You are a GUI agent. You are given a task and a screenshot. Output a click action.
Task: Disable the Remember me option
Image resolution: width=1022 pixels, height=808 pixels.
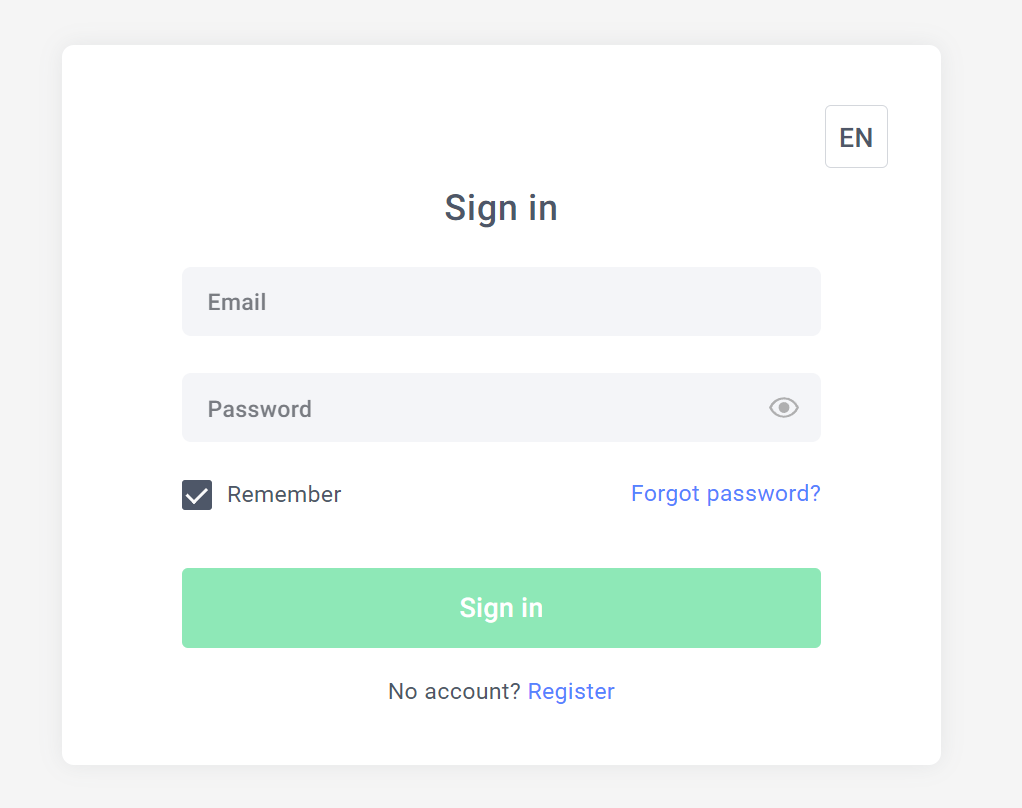197,495
